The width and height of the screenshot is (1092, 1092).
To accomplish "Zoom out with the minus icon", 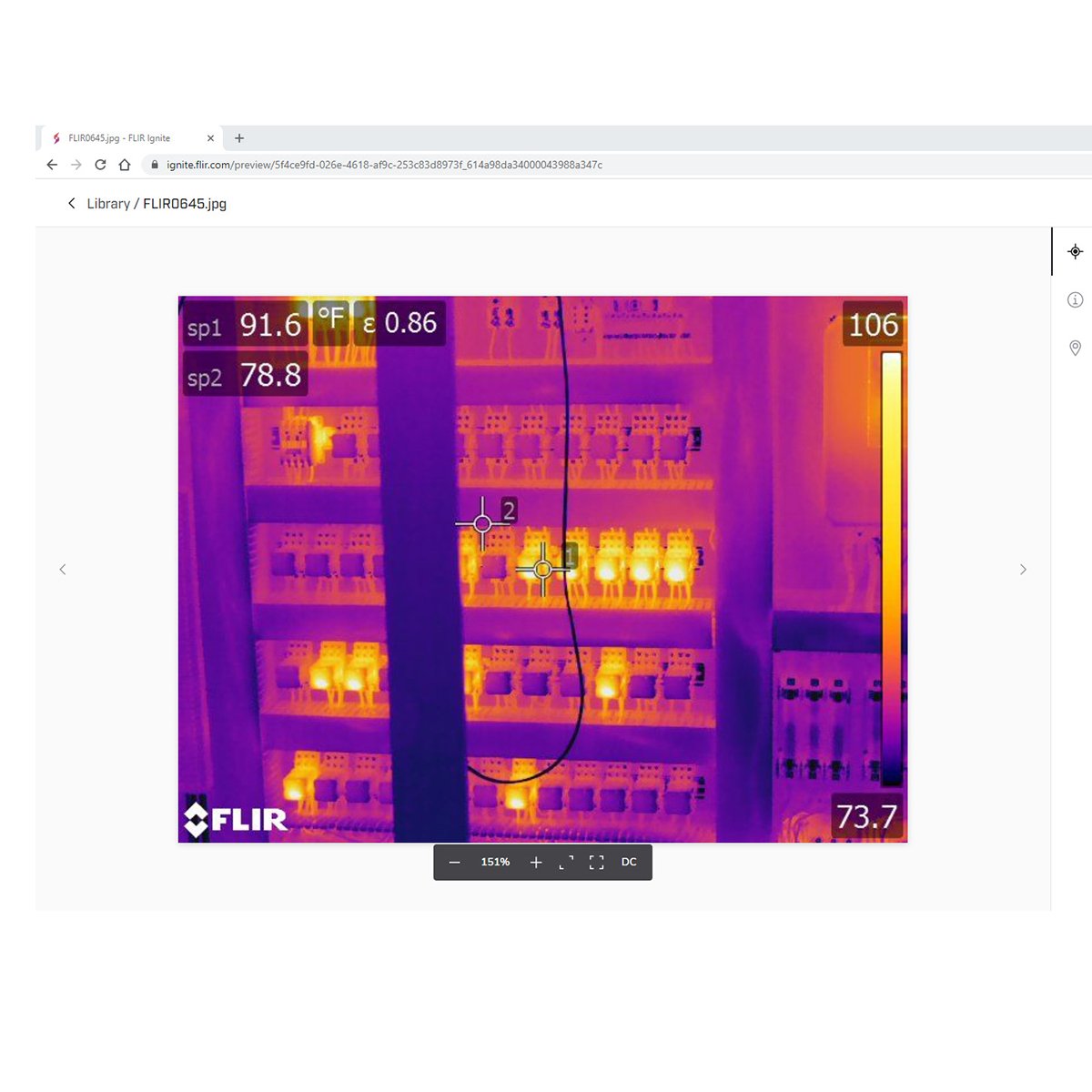I will [x=455, y=862].
